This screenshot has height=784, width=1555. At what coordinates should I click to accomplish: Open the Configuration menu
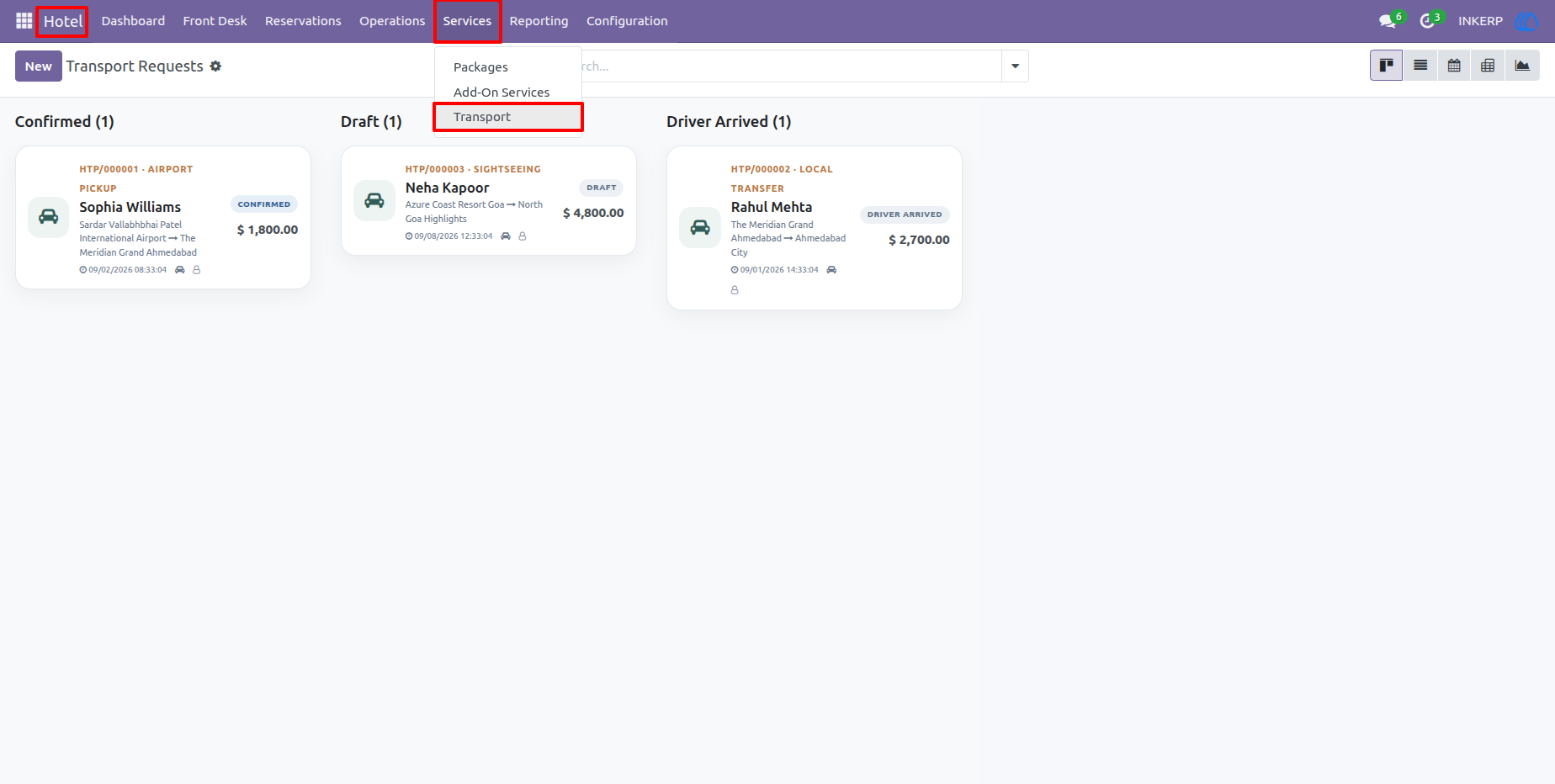pos(627,21)
